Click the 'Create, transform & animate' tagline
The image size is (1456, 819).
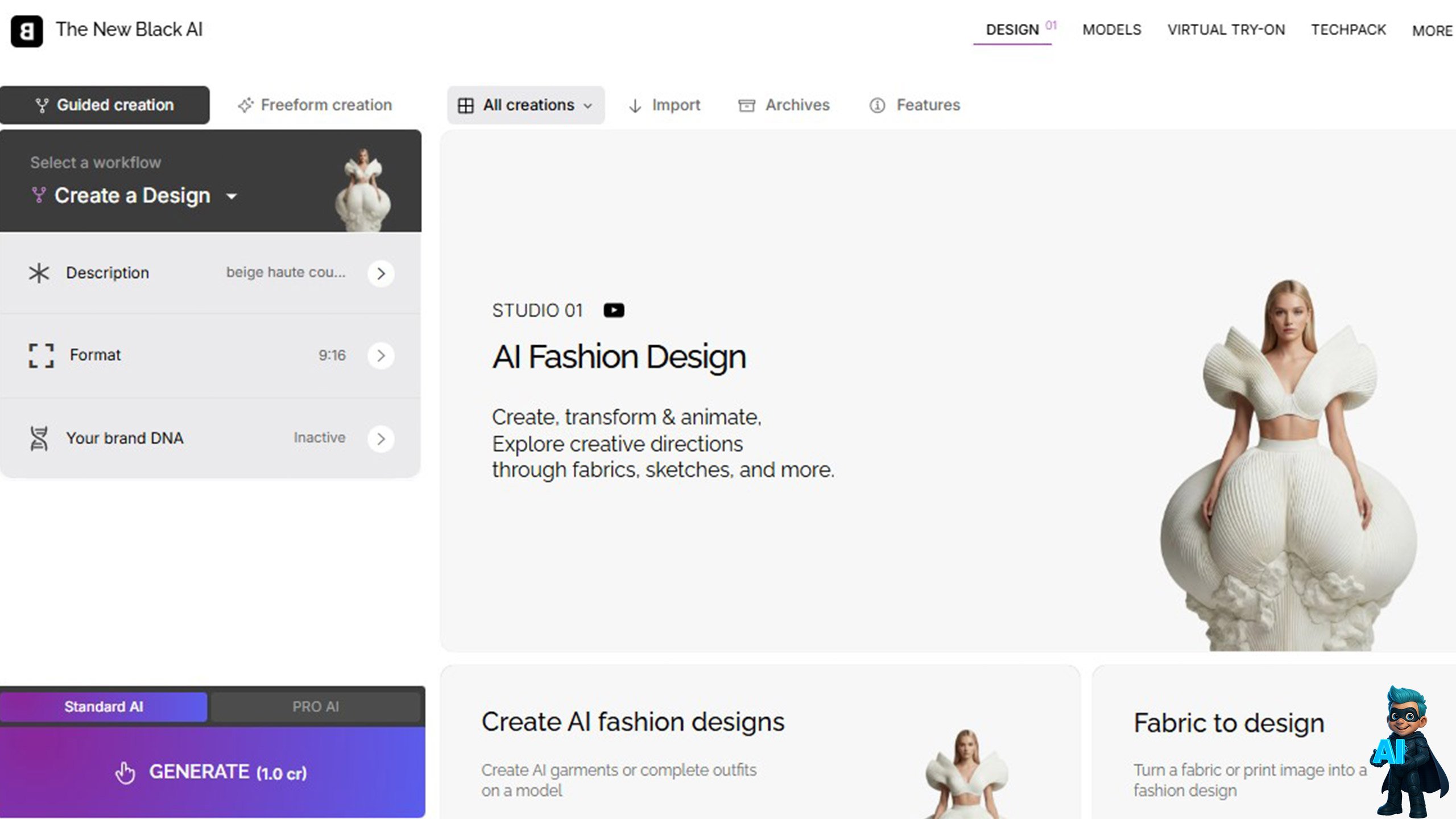tap(627, 417)
